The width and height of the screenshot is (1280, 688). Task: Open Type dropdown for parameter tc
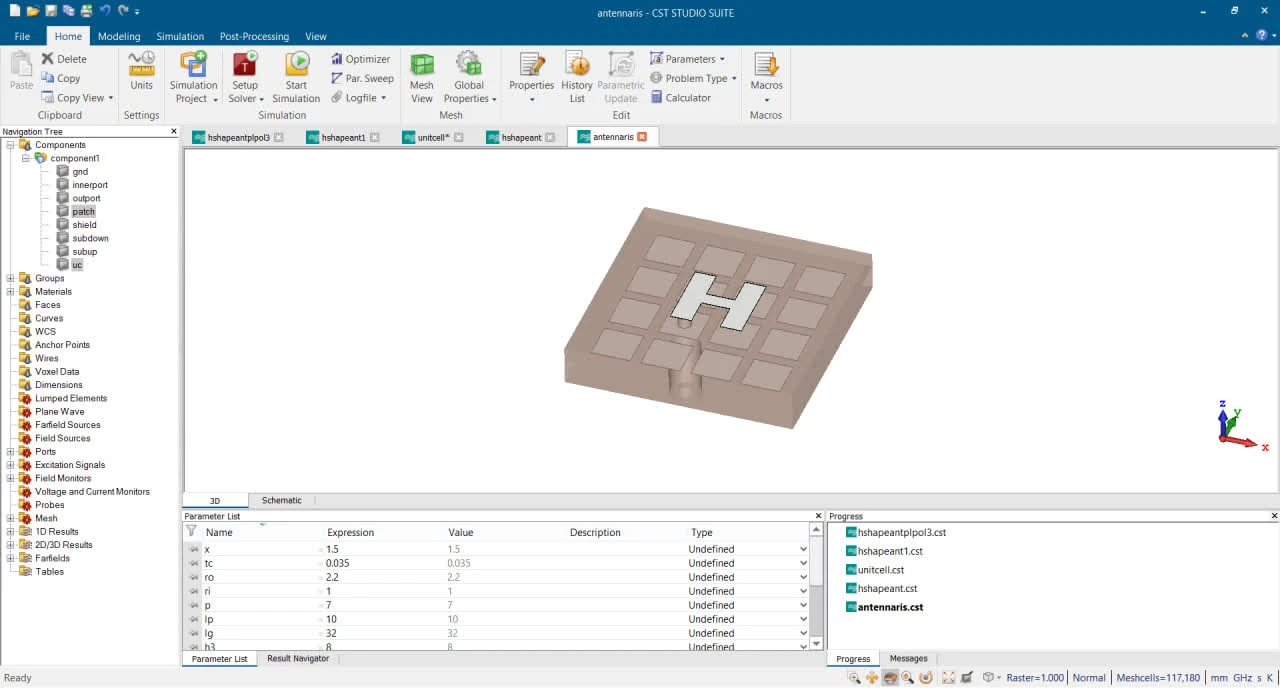pos(802,563)
